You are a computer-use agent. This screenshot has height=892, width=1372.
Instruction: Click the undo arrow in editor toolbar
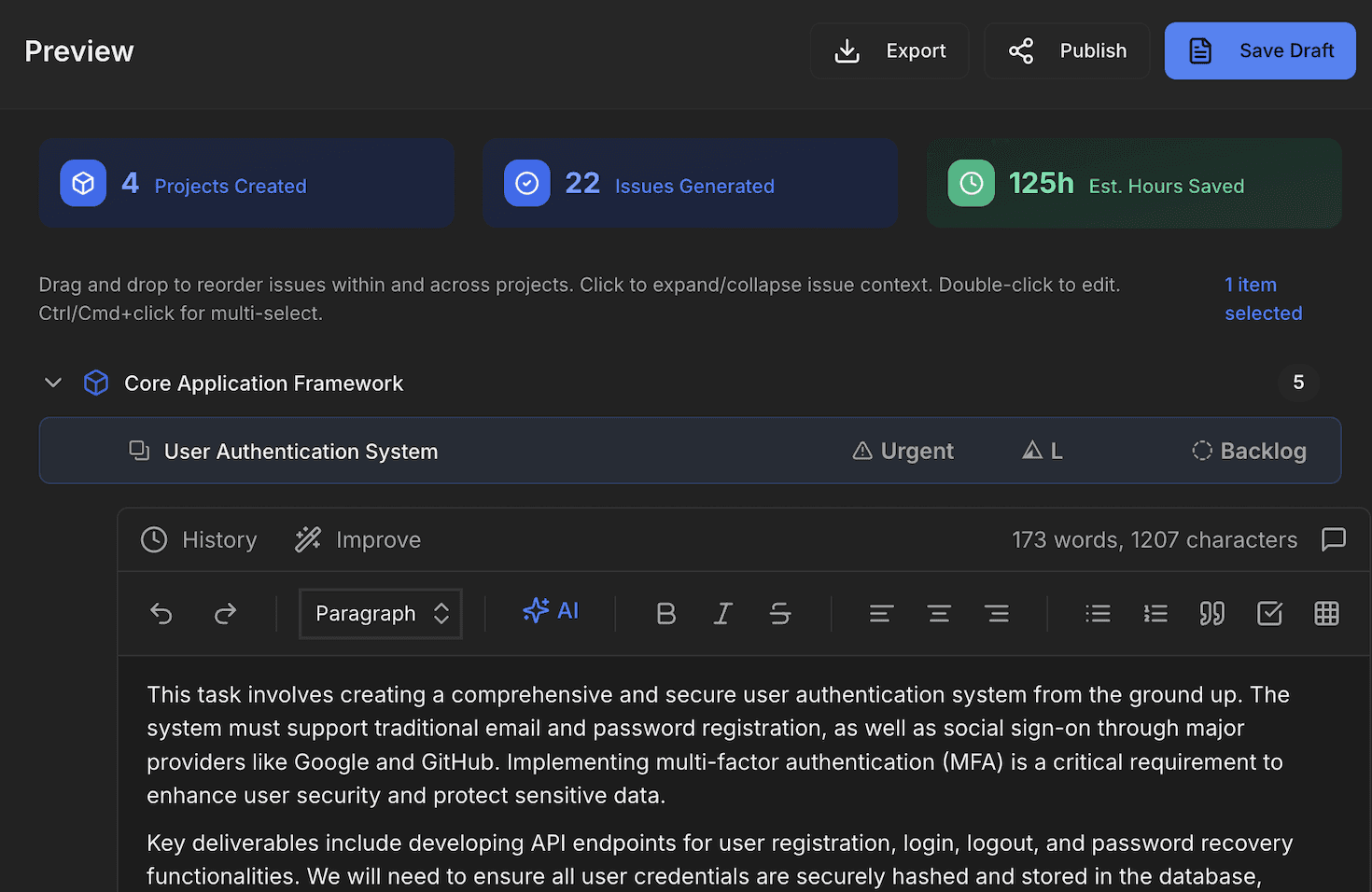[x=161, y=614]
